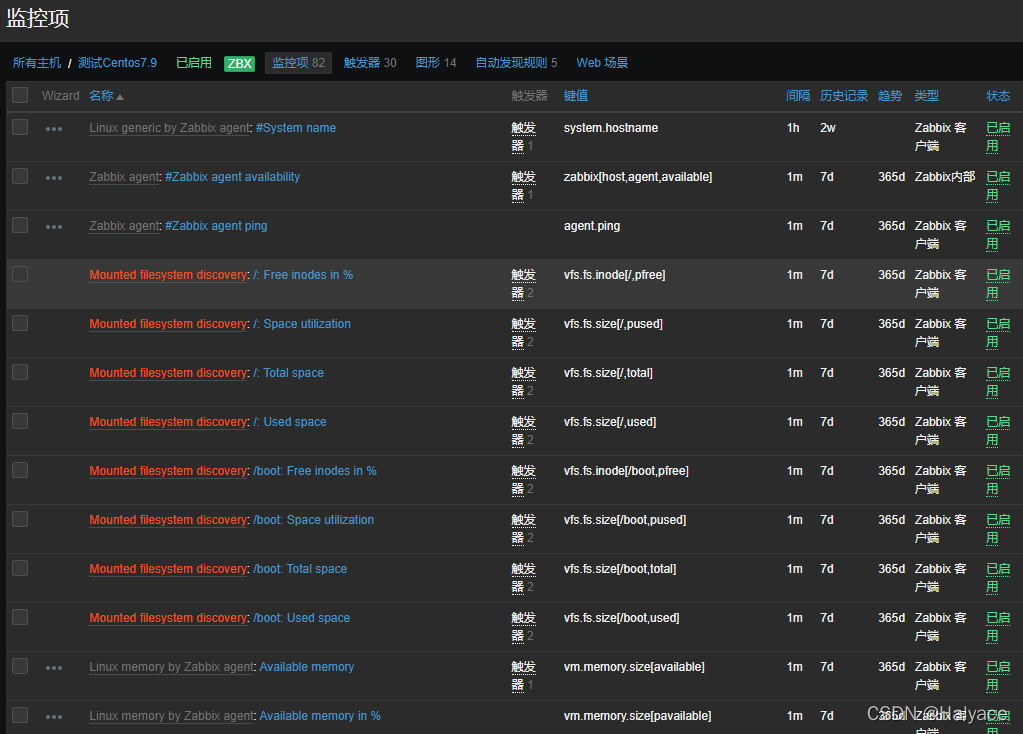The height and width of the screenshot is (734, 1023).
Task: Open /: Space utilization item
Action: [301, 324]
